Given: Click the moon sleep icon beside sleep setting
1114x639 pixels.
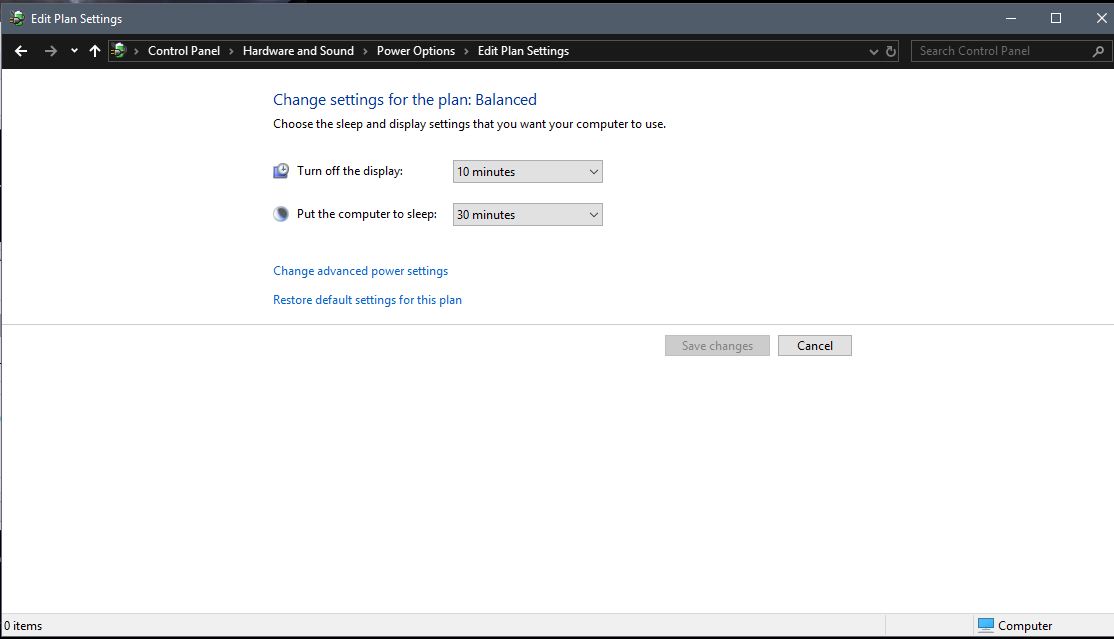Looking at the screenshot, I should click(280, 213).
